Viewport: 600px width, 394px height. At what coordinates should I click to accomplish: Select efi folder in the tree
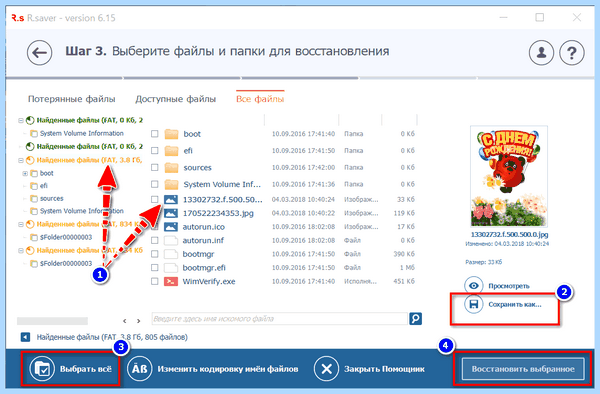tap(44, 186)
